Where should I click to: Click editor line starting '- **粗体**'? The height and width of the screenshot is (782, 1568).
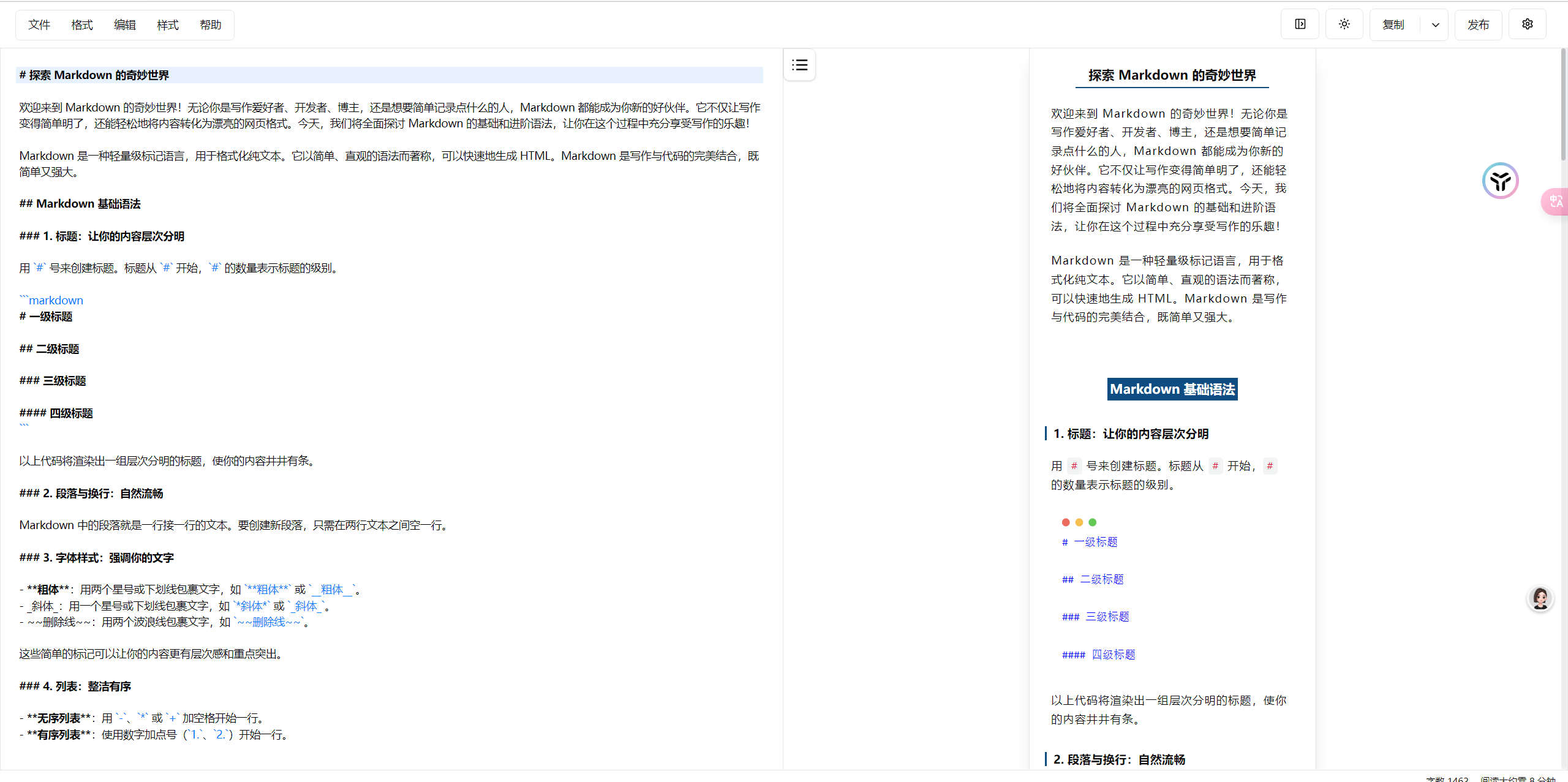(192, 590)
